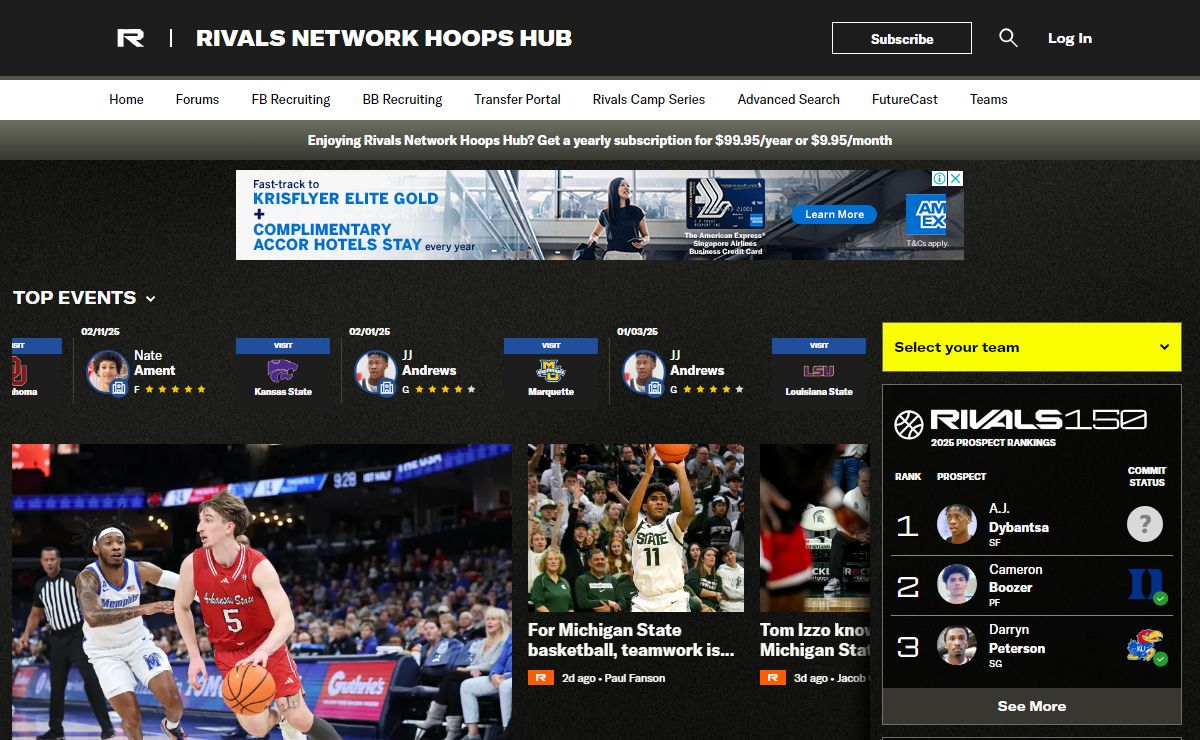Screen dimensions: 1200x740
Task: Click the Kansas State label text
Action: pyautogui.click(x=283, y=392)
